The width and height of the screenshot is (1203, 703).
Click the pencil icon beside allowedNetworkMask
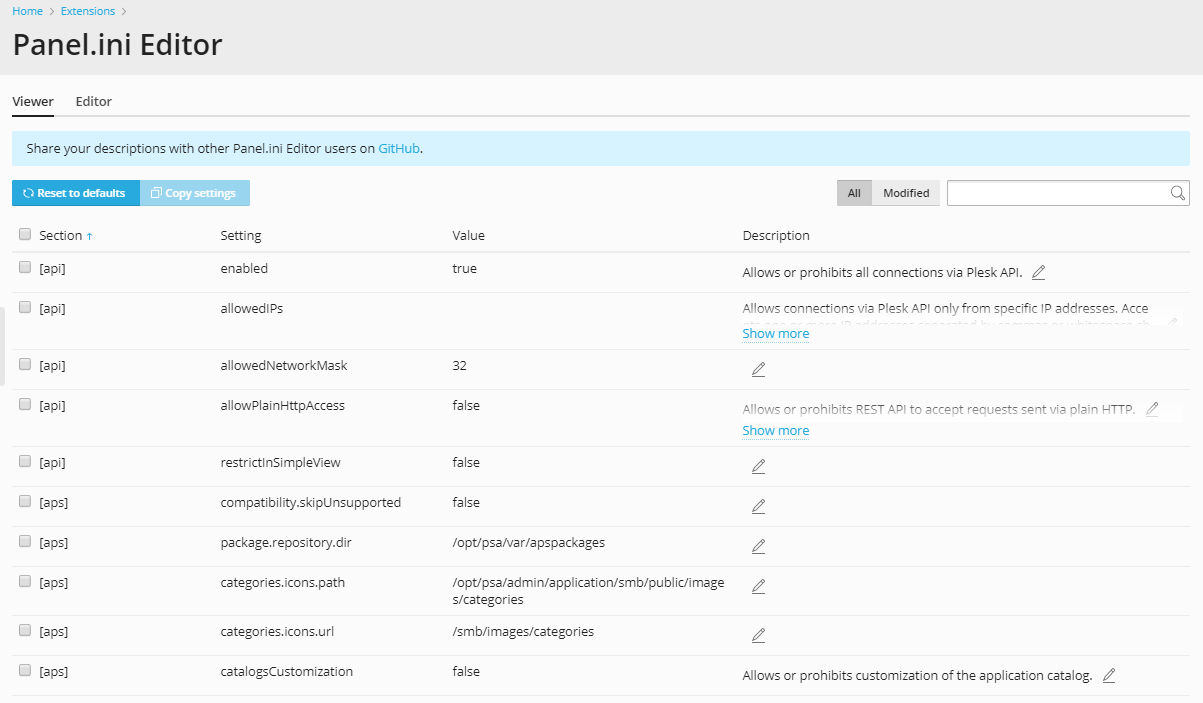coord(758,369)
